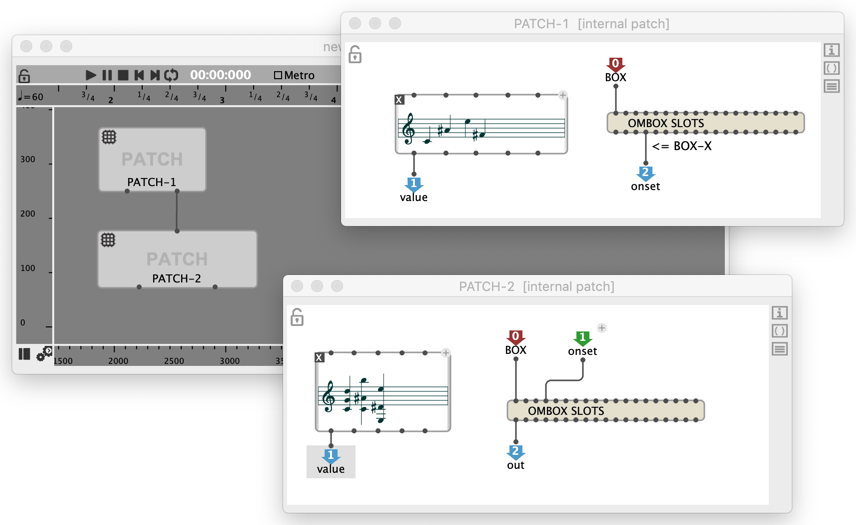Select the score box in PATCH-1

(481, 124)
